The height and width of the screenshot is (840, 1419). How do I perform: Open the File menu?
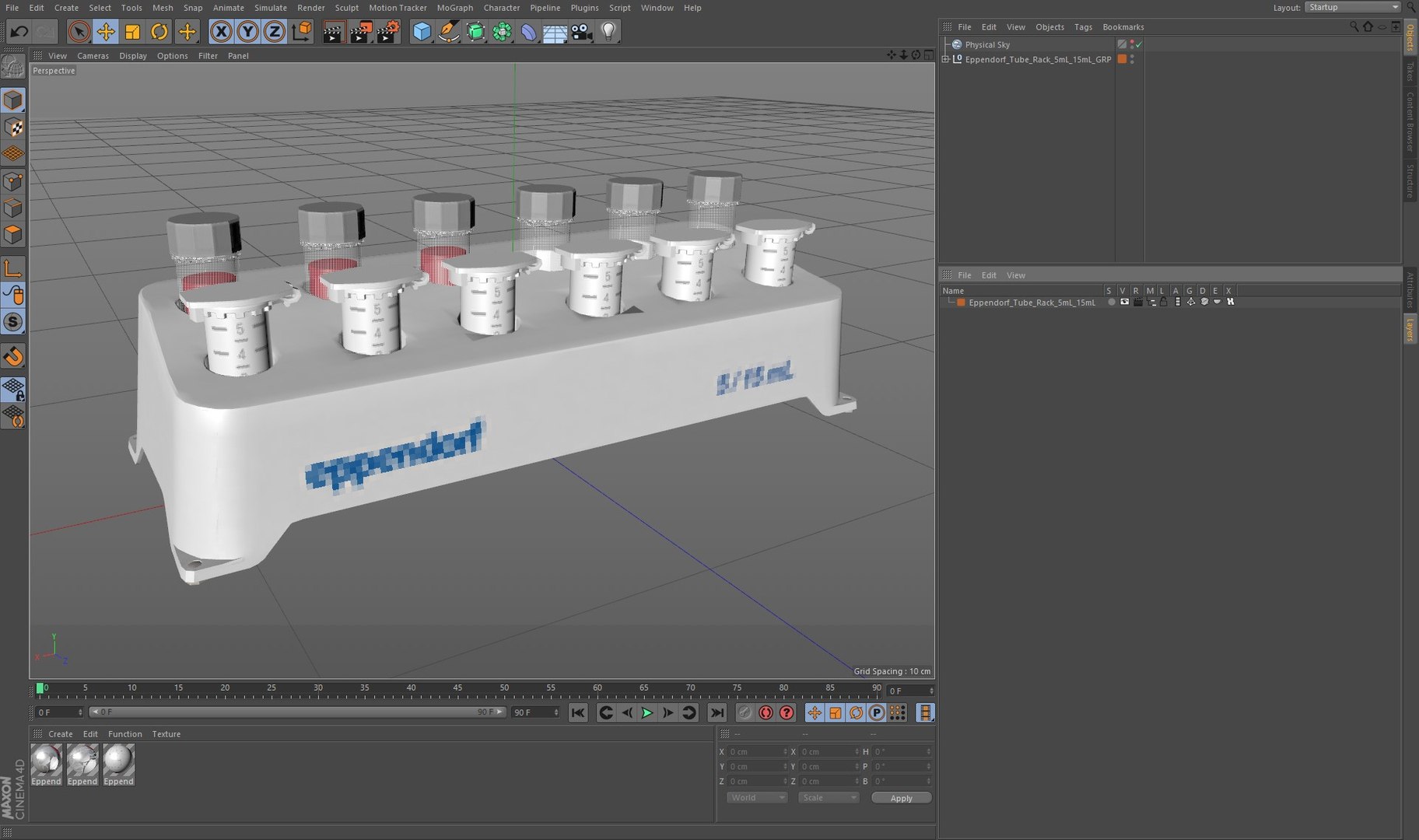coord(12,8)
